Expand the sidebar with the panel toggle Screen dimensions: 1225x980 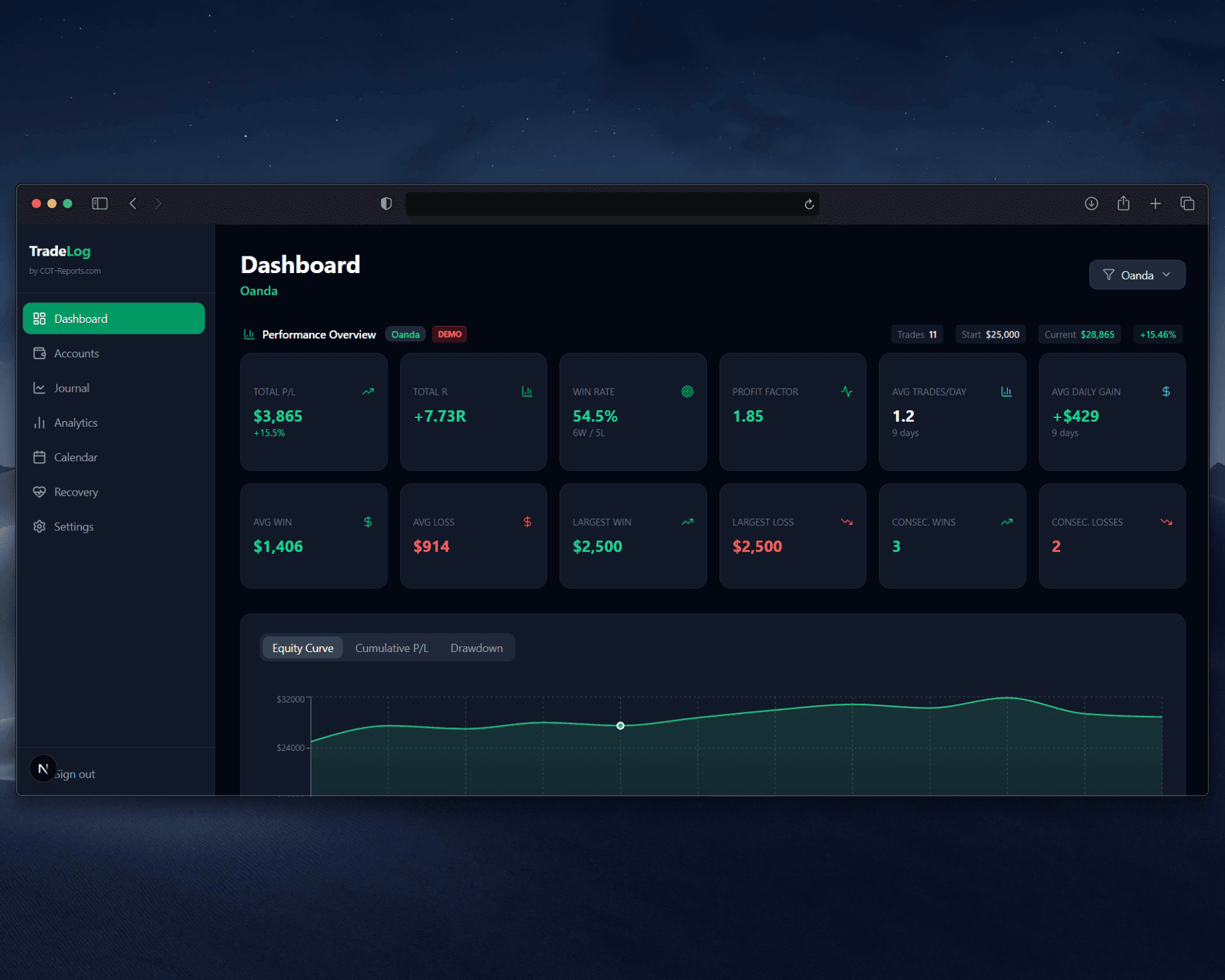(100, 204)
